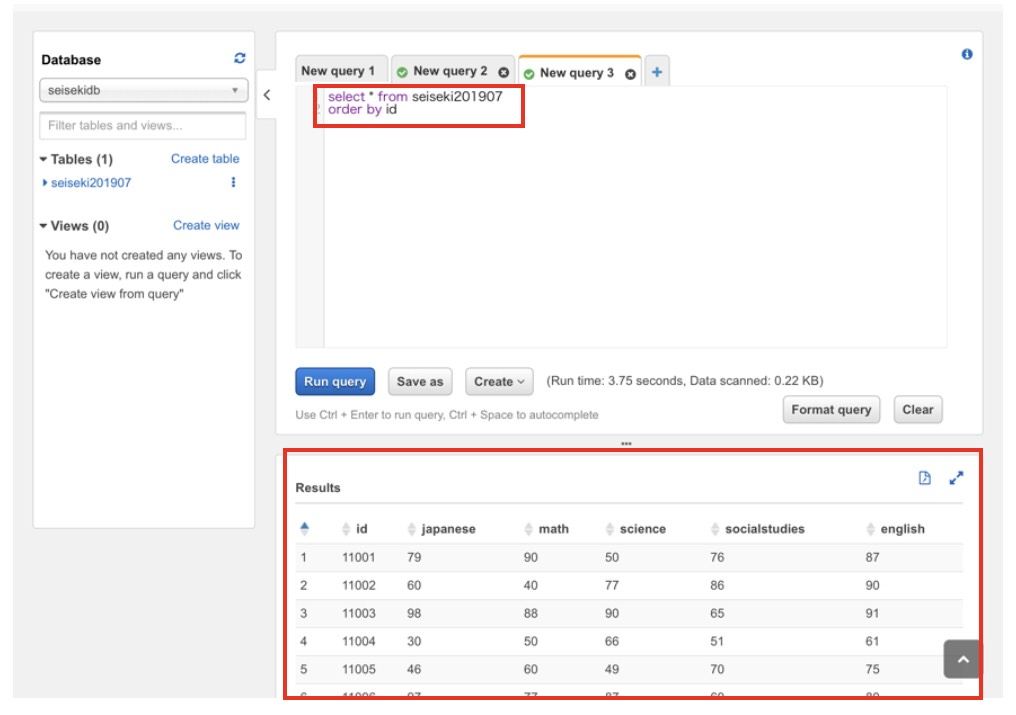This screenshot has height=715, width=1016.
Task: Focus the Filter tables and views field
Action: coord(142,126)
